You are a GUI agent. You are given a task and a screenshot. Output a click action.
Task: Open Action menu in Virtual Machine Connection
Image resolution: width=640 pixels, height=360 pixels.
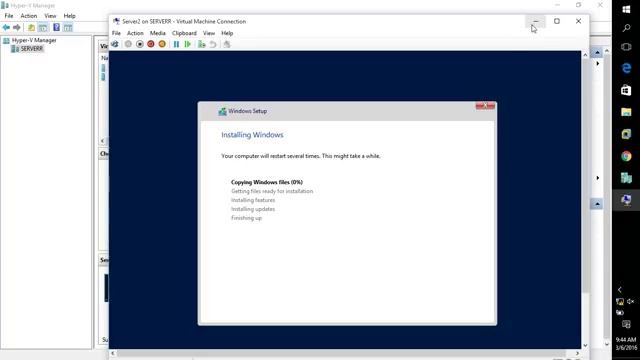pos(135,33)
